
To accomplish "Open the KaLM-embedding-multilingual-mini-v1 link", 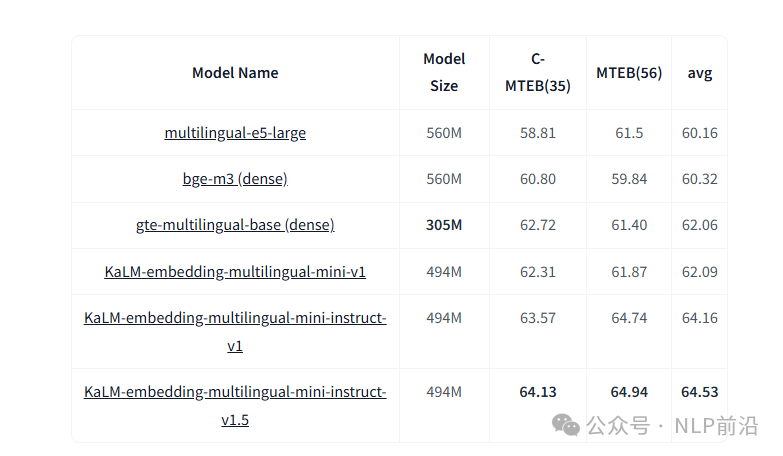I will click(235, 272).
